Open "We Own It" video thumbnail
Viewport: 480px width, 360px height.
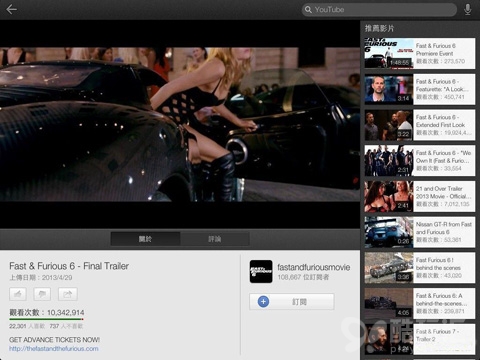(x=389, y=161)
